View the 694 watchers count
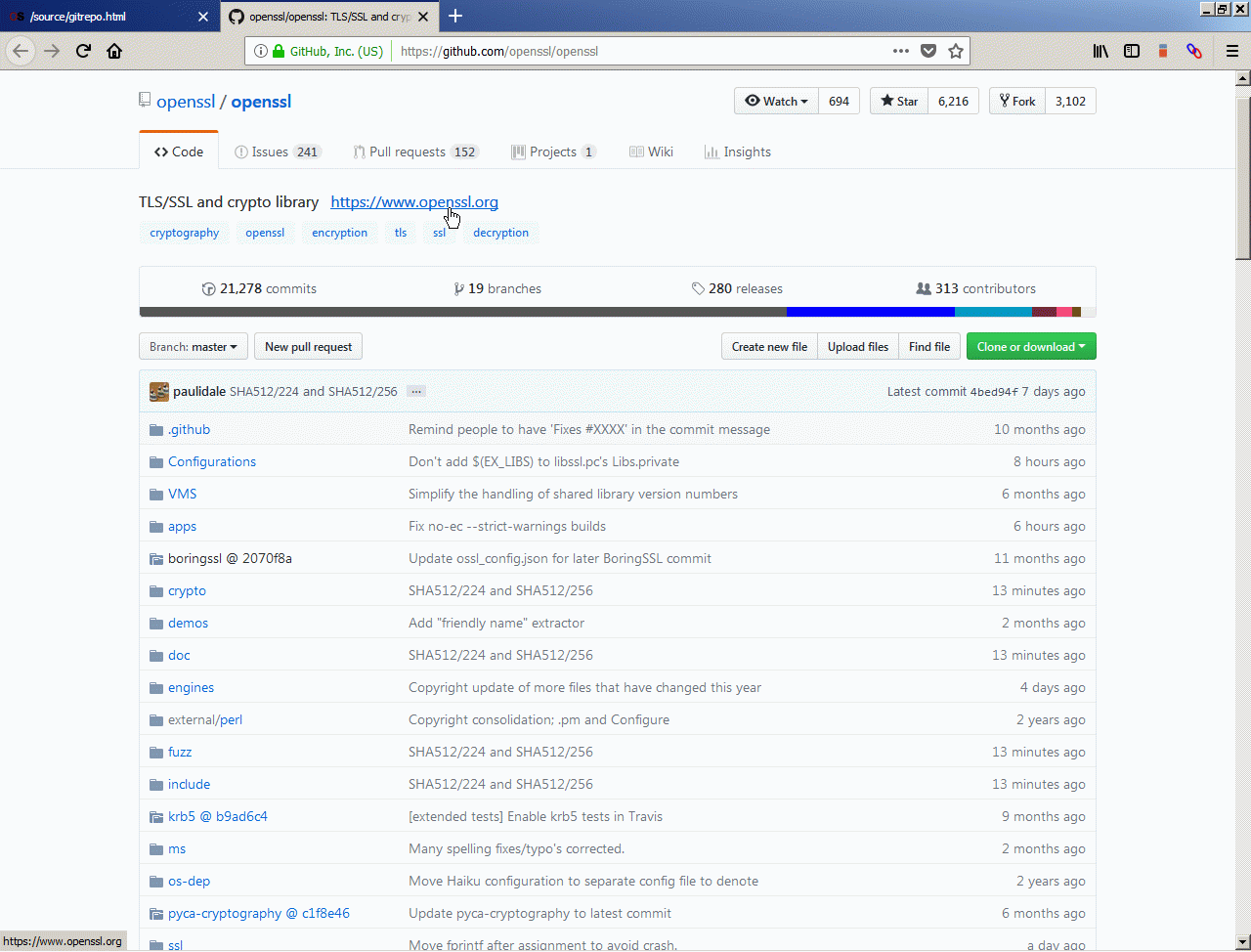1251x952 pixels. (839, 102)
